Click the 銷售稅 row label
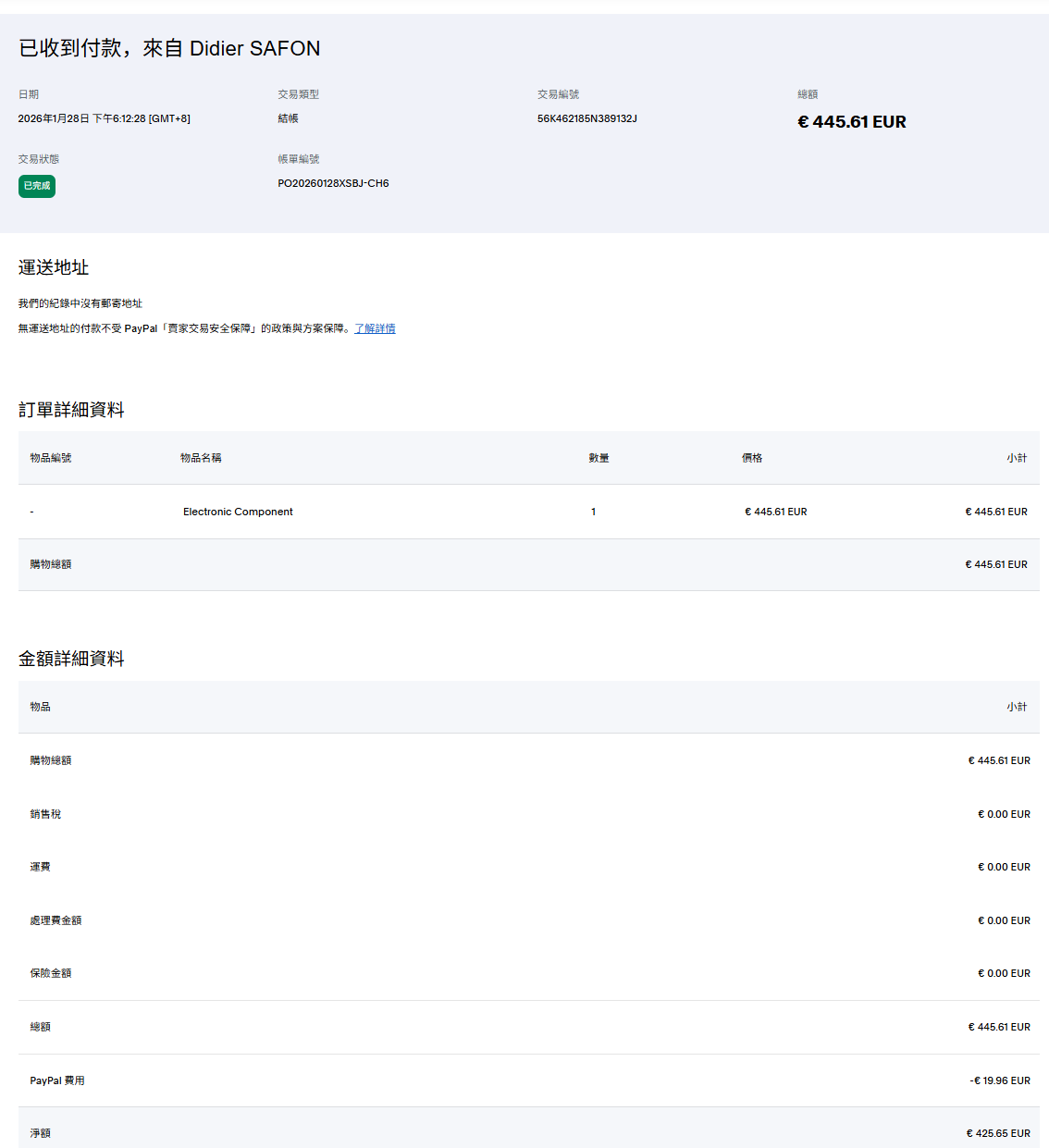Screen dimensions: 1049x1148 click(45, 814)
